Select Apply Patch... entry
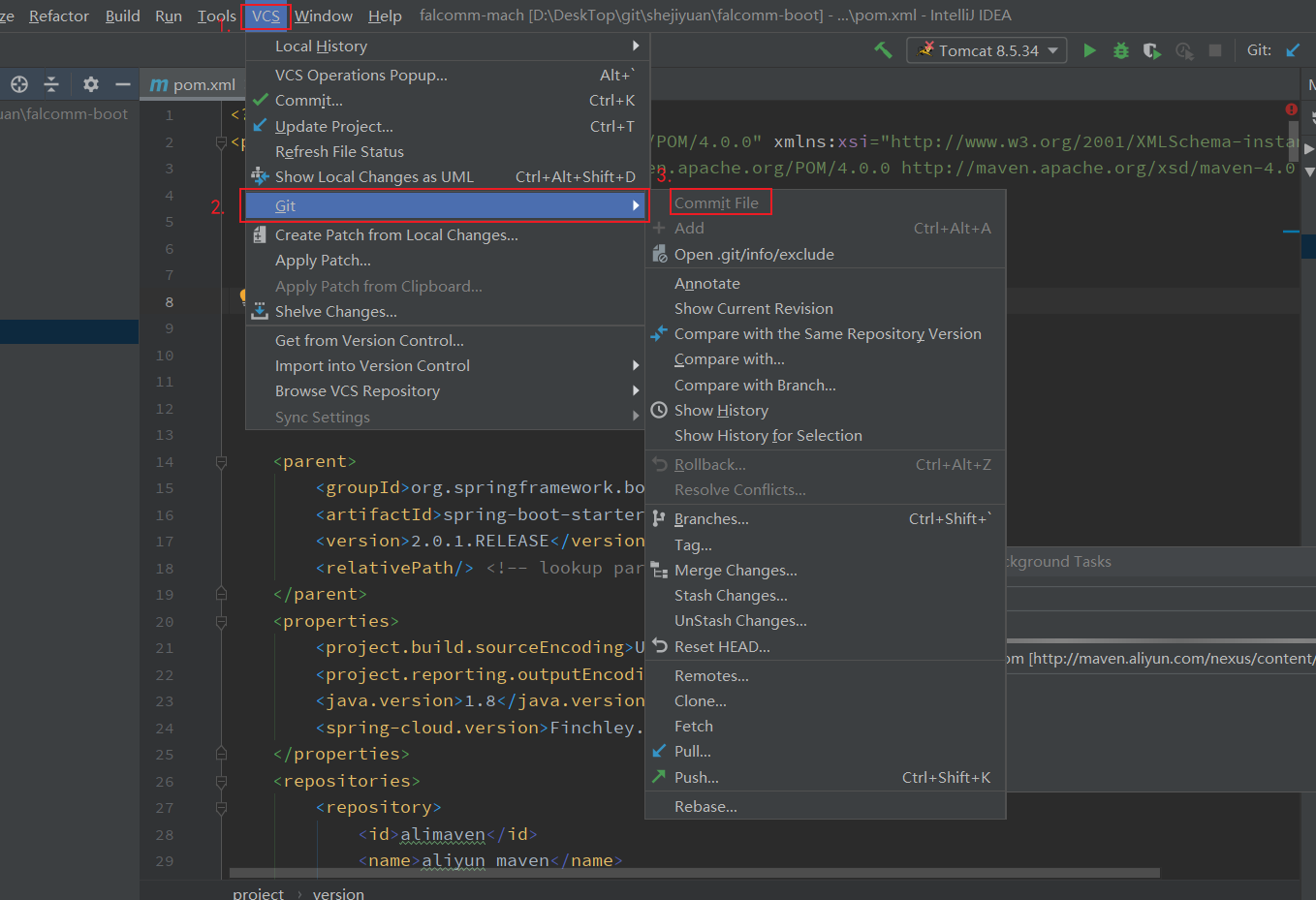This screenshot has width=1316, height=900. [447, 260]
